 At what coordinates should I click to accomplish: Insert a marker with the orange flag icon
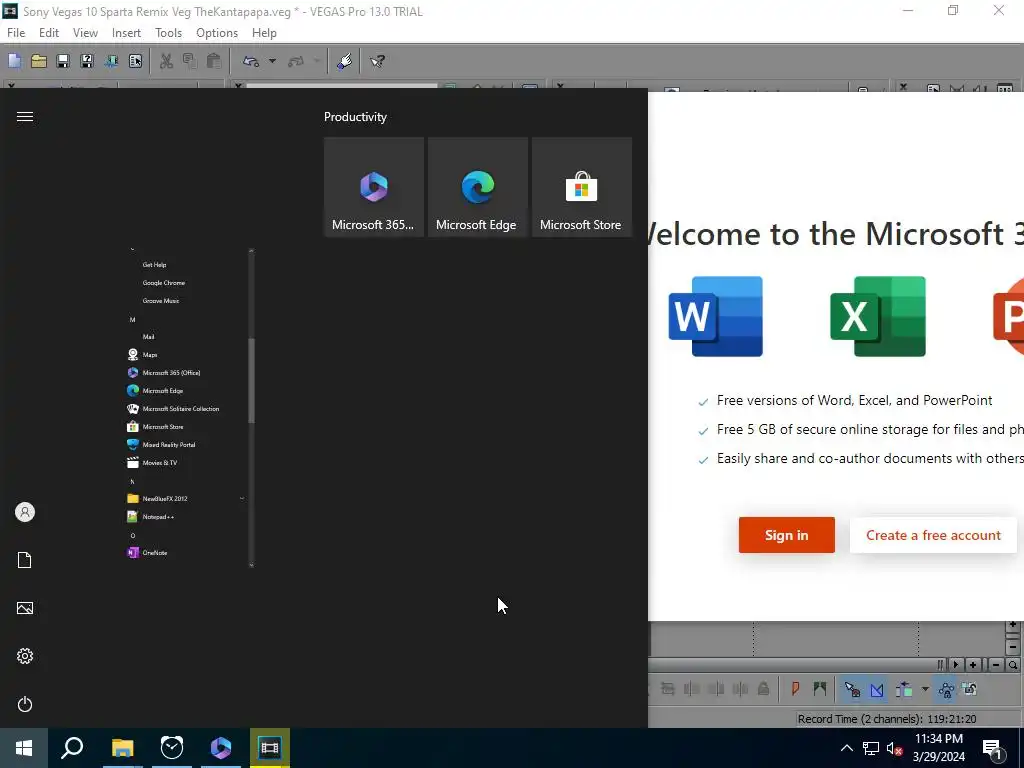pos(795,689)
